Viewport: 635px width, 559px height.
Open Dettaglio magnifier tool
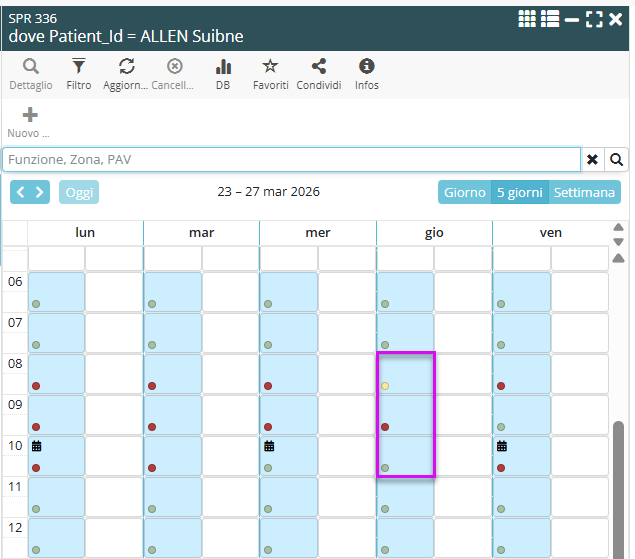point(30,67)
